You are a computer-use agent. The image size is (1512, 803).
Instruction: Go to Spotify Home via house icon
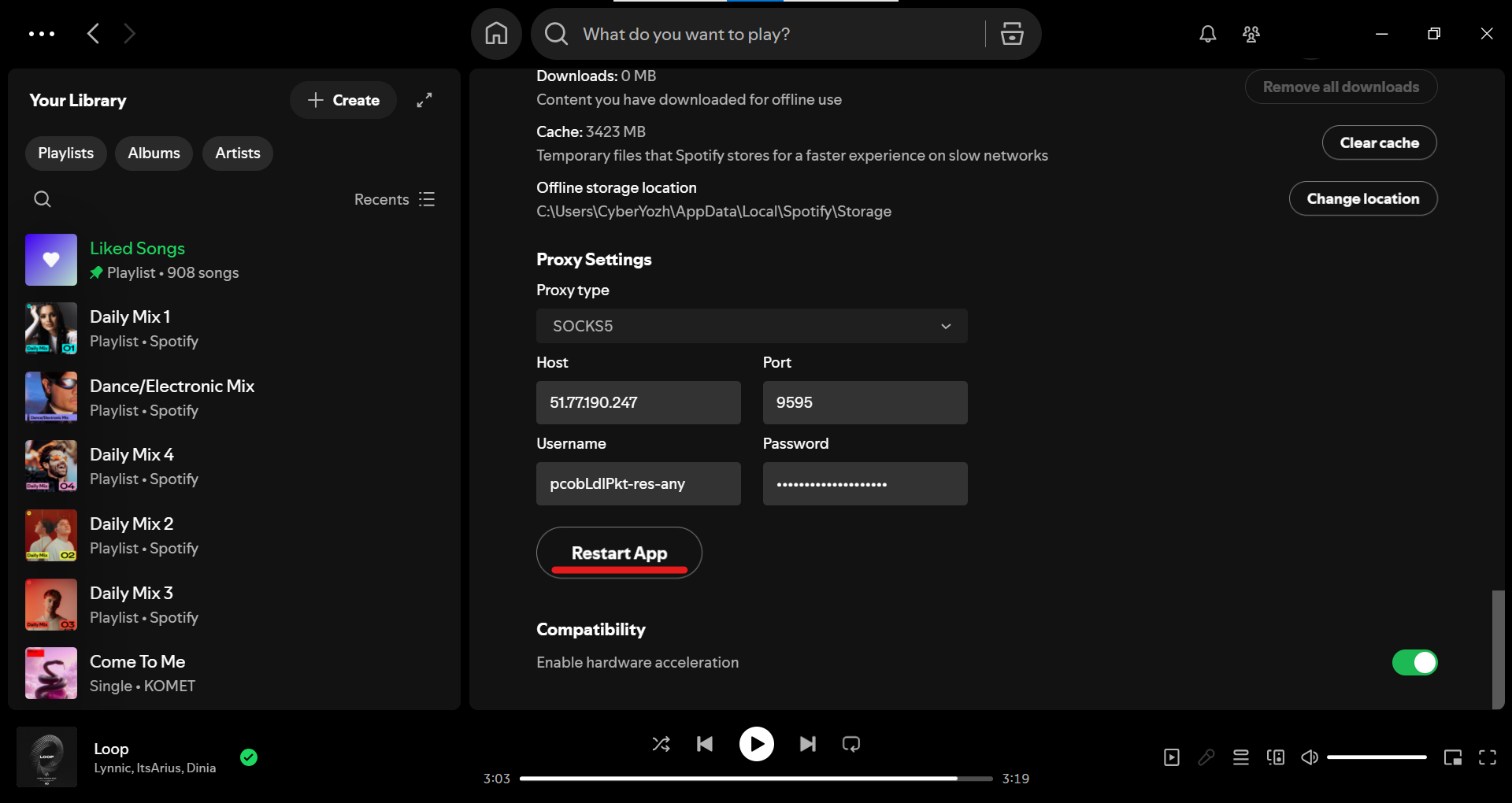tap(496, 34)
